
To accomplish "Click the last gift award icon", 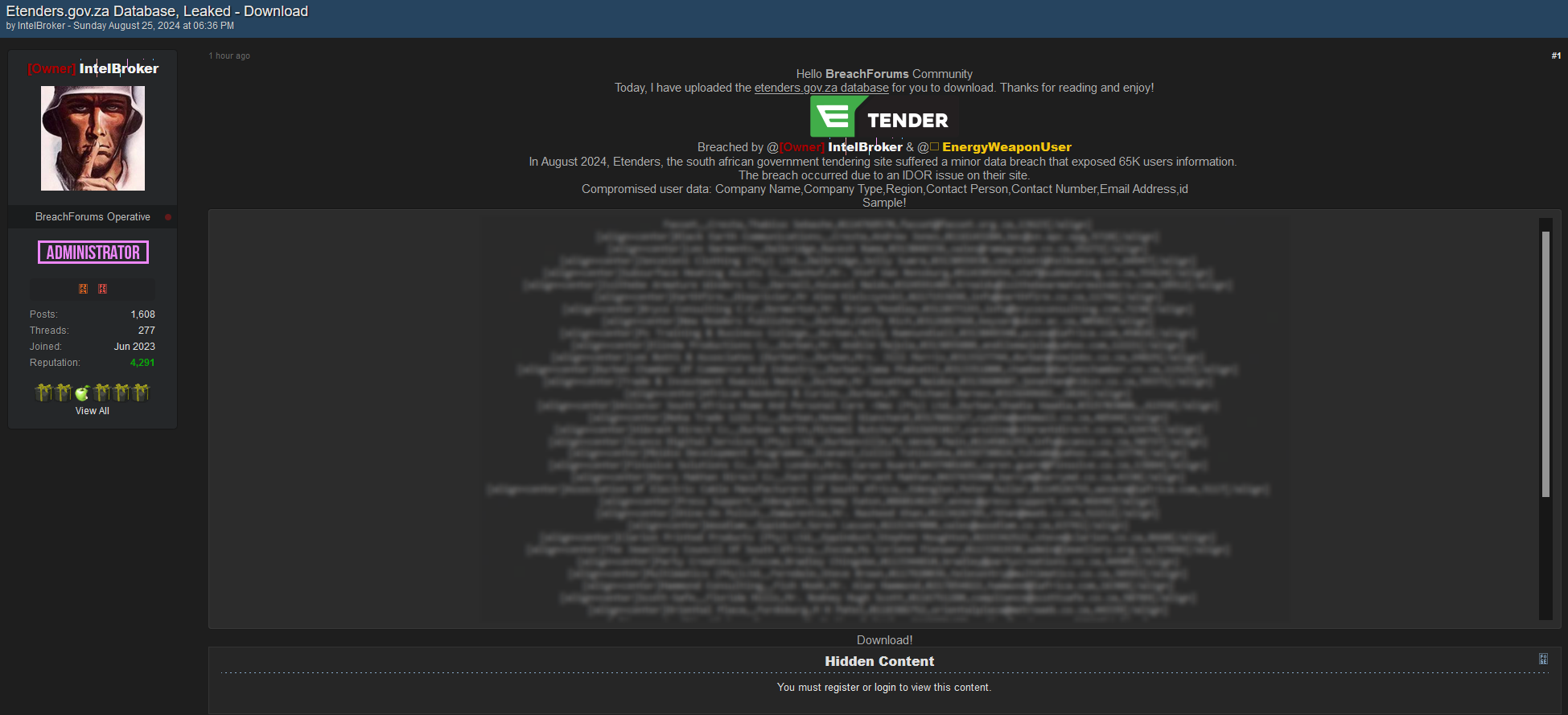I will point(141,392).
